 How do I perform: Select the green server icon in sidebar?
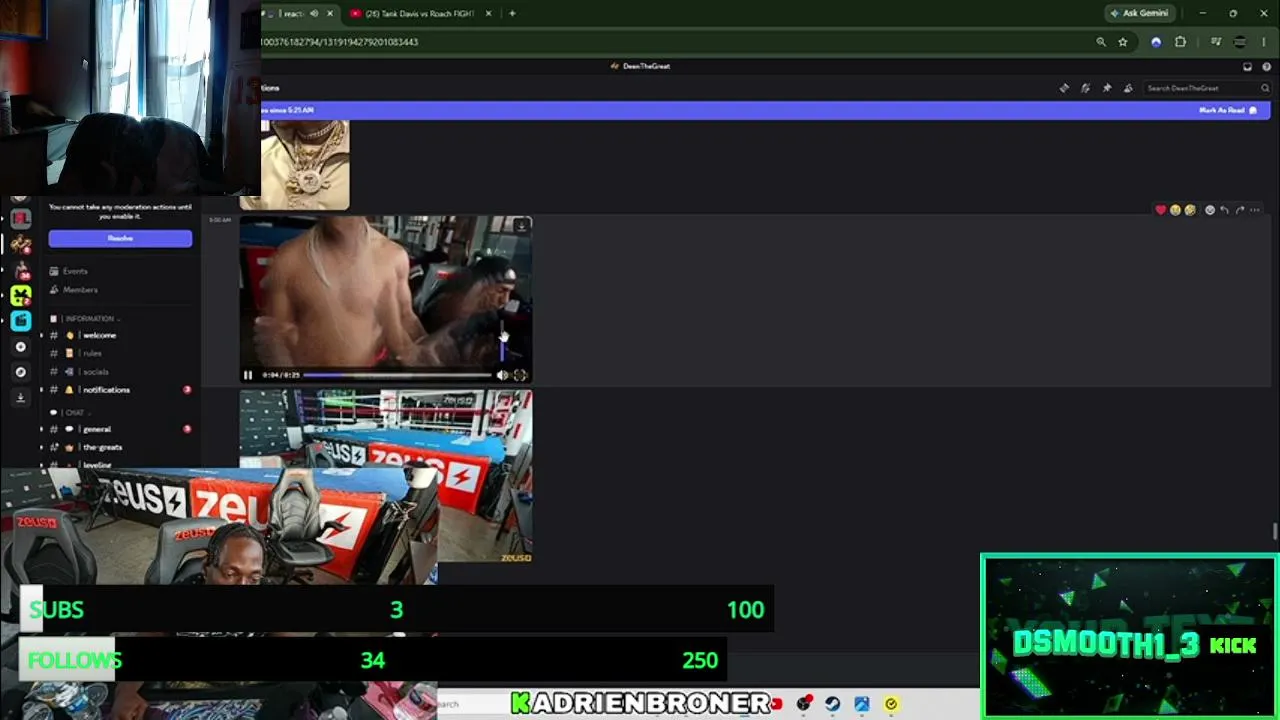point(20,296)
